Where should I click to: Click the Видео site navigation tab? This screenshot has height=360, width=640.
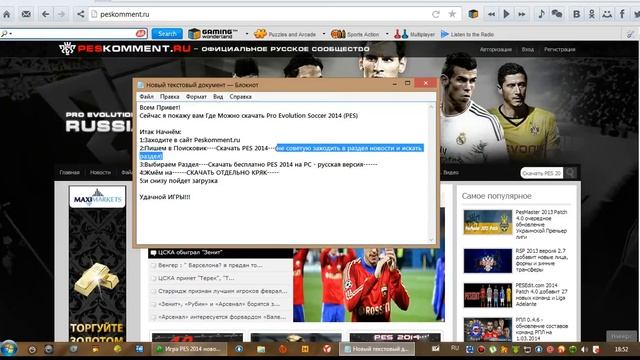pos(451,173)
